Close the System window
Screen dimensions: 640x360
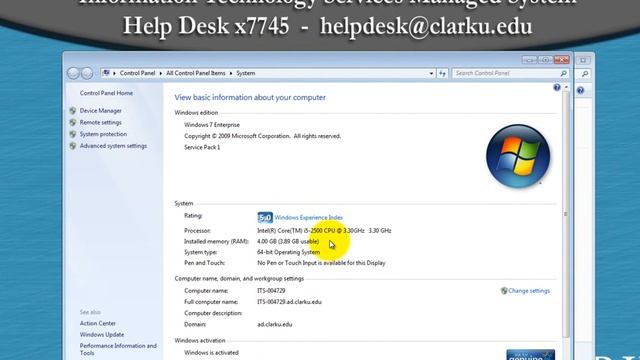pyautogui.click(x=562, y=60)
